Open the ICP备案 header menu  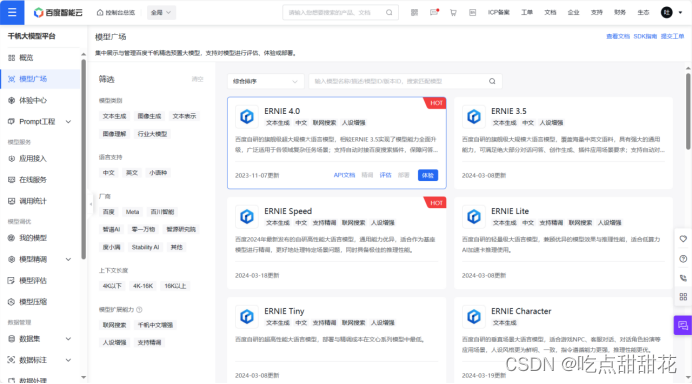[x=499, y=12]
